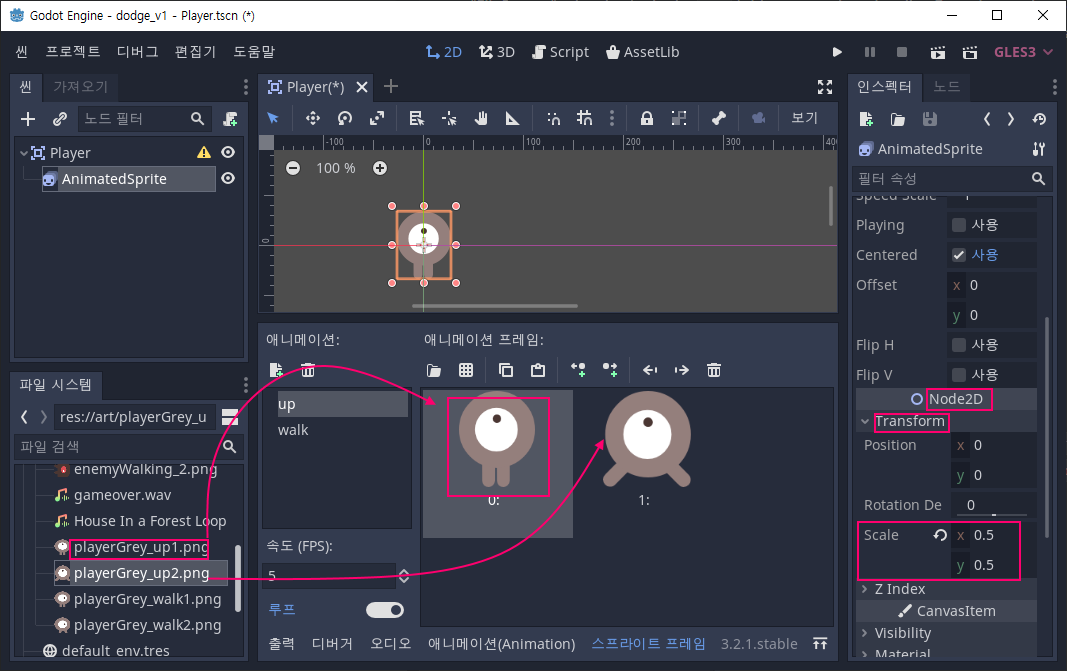
Task: Switch to the Script workspace
Action: point(561,52)
